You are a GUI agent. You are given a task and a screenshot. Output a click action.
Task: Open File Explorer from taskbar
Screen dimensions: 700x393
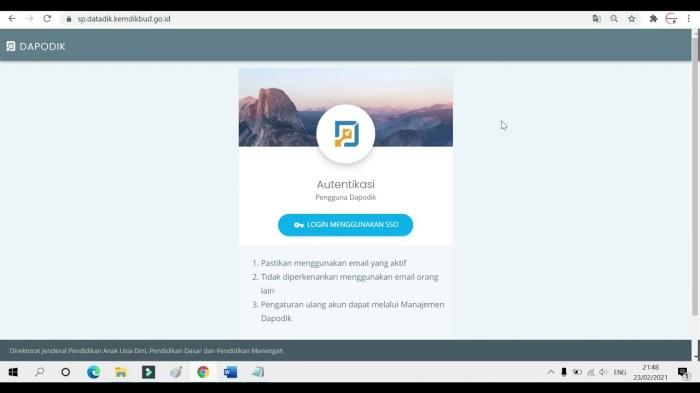[121, 372]
